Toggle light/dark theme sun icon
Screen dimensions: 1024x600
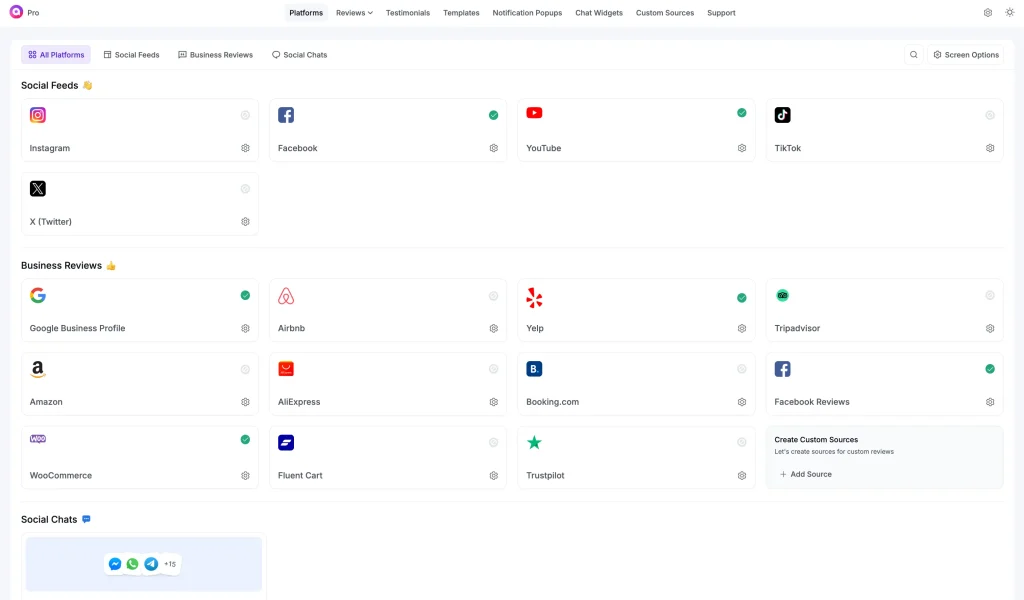click(x=1010, y=12)
